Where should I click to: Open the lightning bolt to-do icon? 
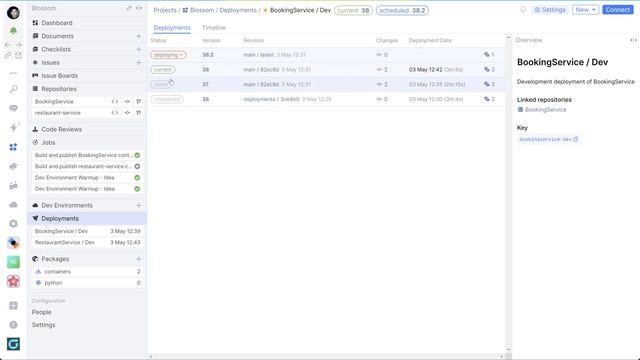tap(13, 127)
